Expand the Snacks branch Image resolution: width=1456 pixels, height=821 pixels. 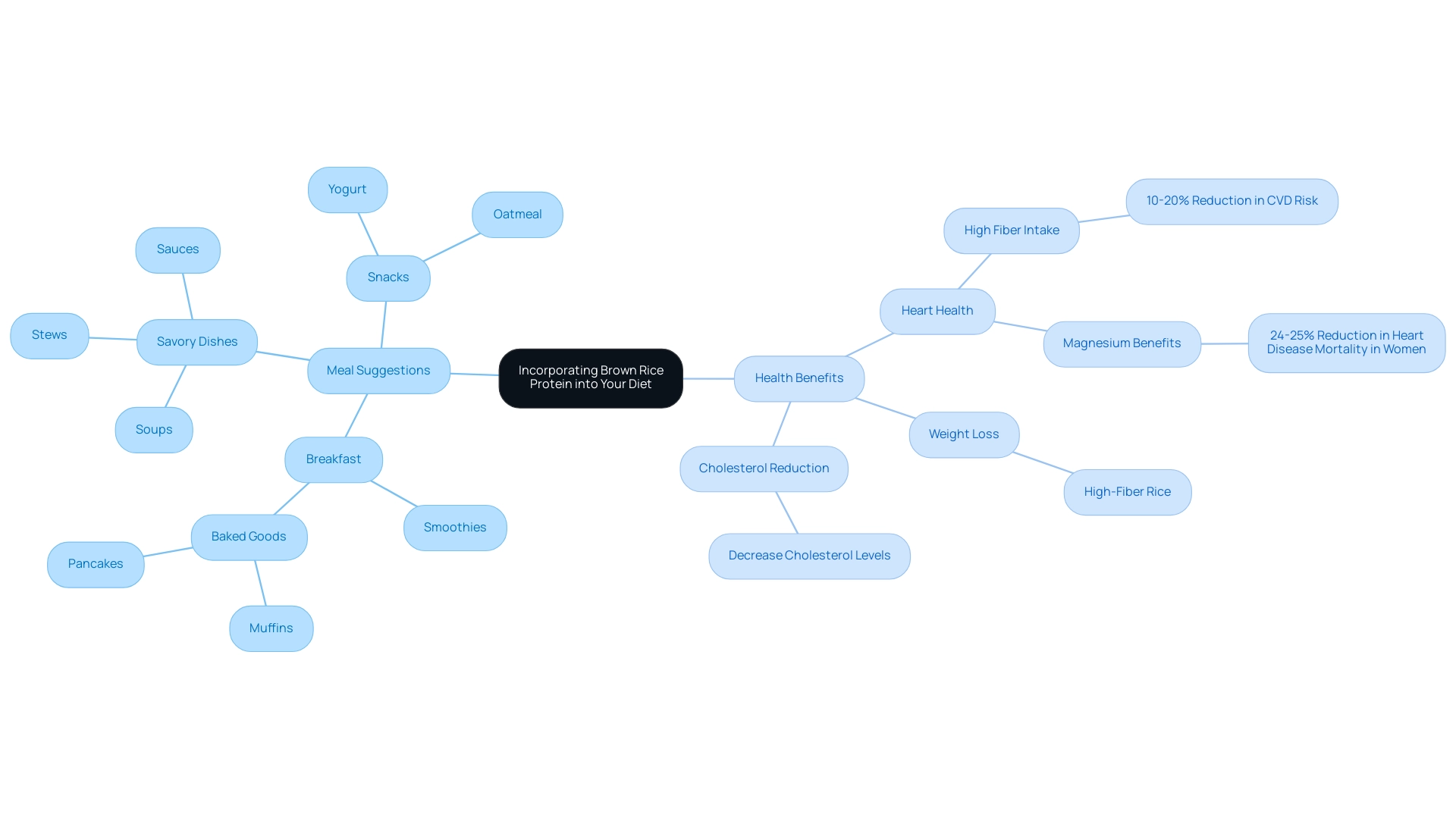[x=388, y=277]
